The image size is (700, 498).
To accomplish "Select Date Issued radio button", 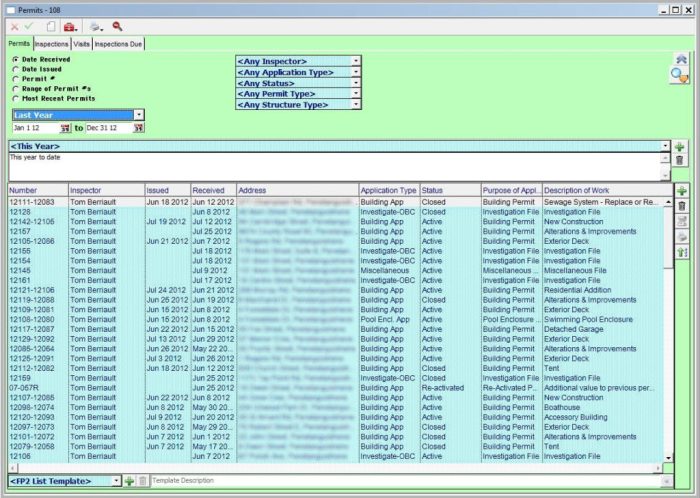I will coord(16,69).
